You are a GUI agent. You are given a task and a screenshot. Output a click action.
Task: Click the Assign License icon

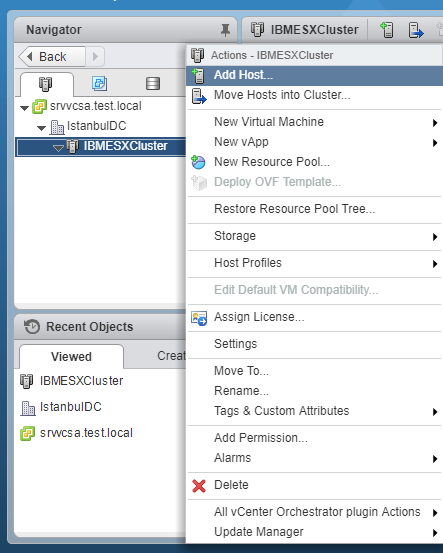click(x=199, y=317)
